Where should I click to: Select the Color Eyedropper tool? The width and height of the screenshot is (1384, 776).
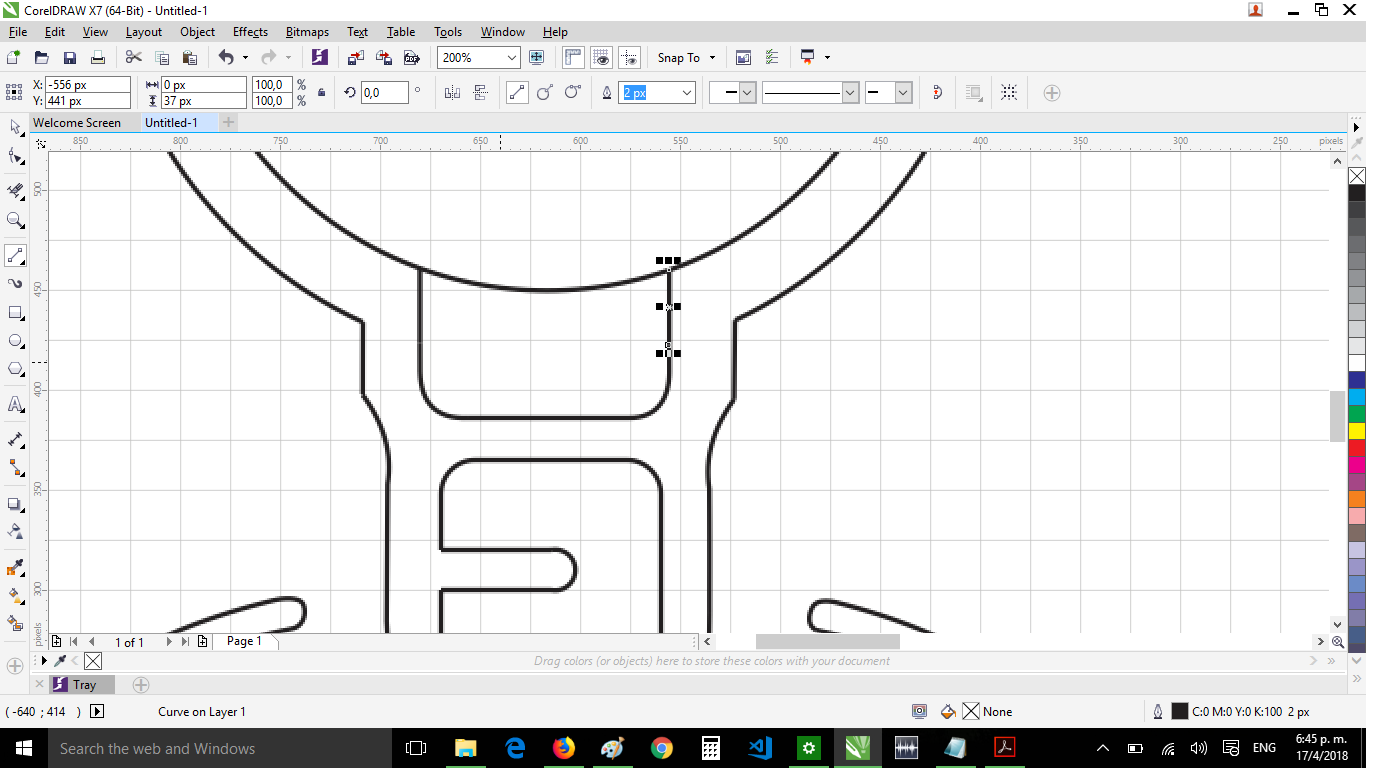point(15,567)
